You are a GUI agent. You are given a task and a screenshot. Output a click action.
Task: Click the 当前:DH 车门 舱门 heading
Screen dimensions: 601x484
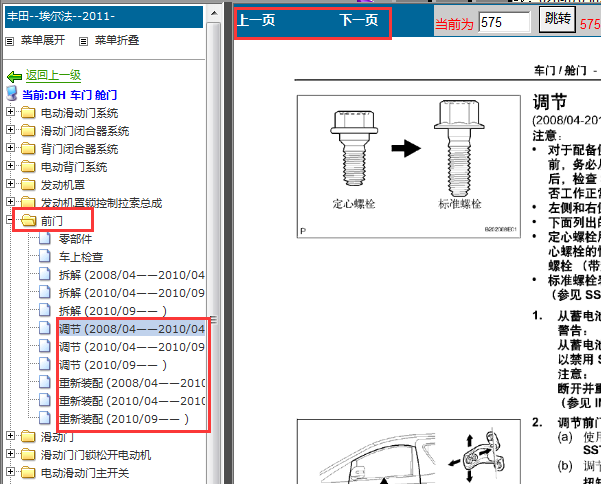[69, 95]
